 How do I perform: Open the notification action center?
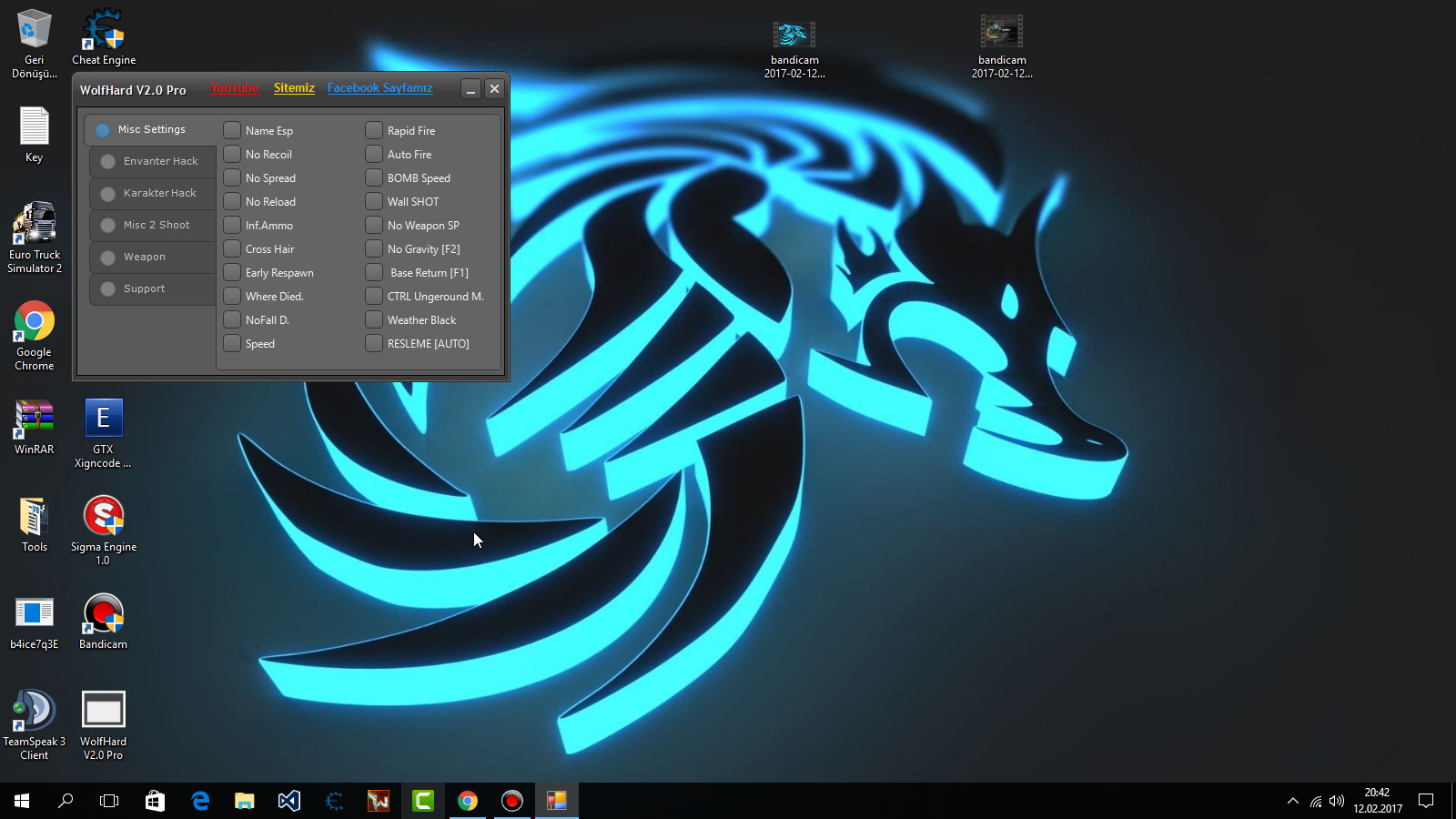1426,801
